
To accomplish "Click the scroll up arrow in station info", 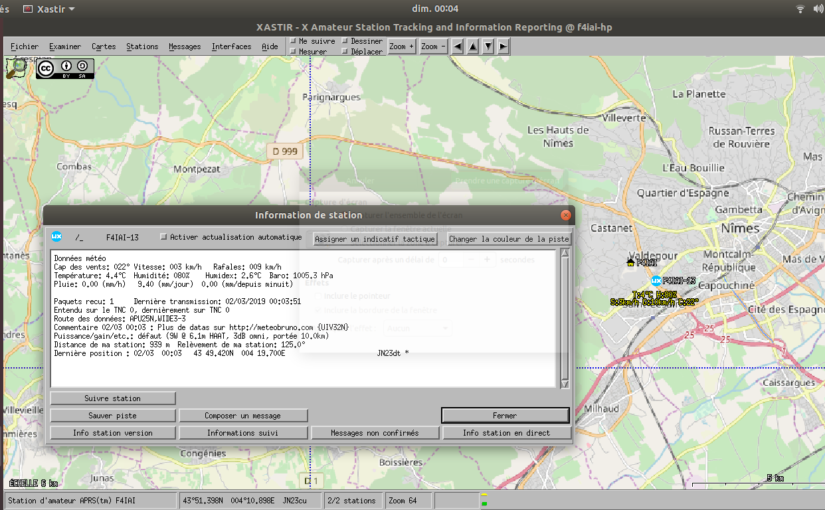I will click(x=565, y=253).
